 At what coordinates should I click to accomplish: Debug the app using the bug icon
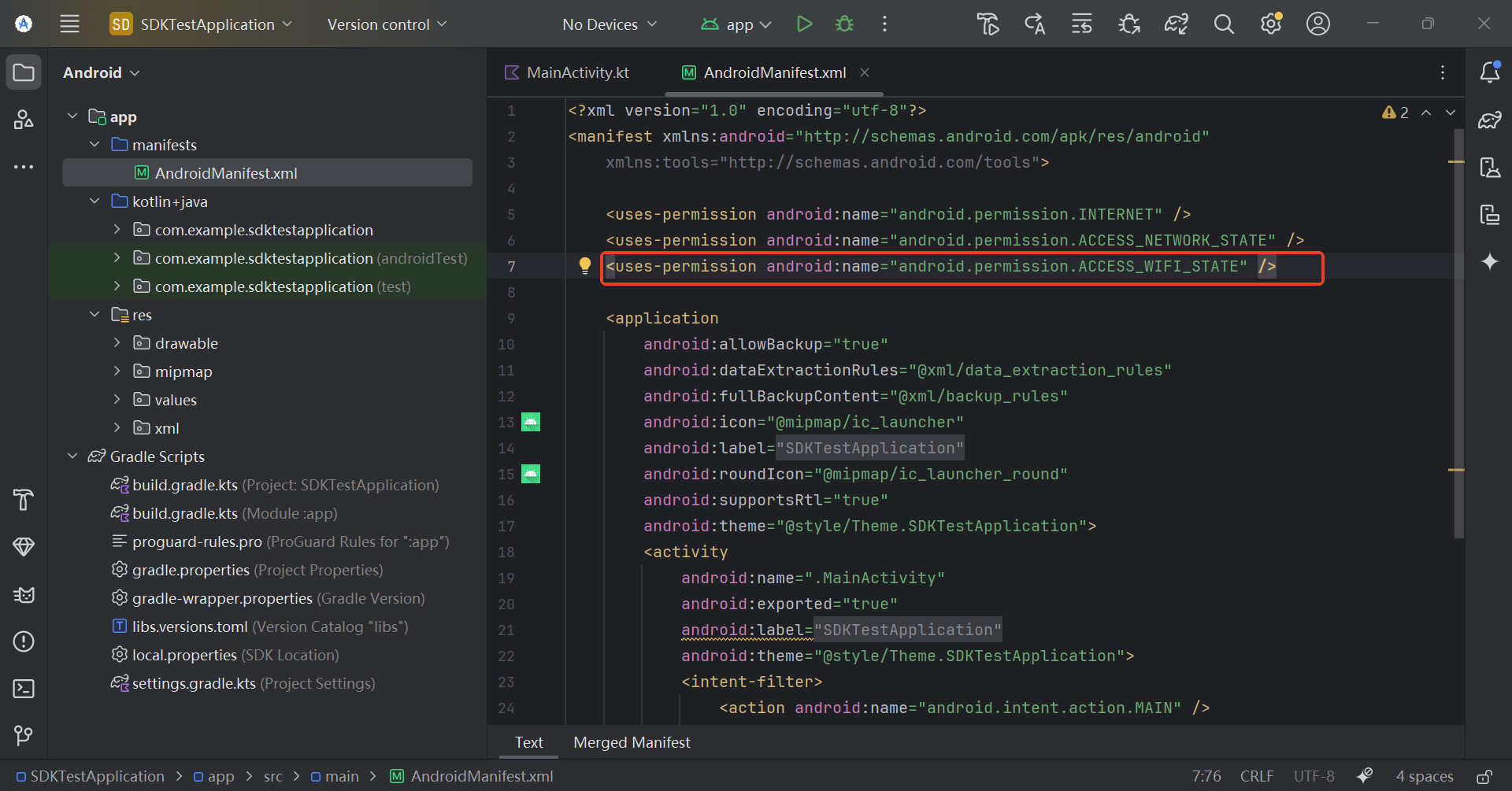tap(843, 24)
